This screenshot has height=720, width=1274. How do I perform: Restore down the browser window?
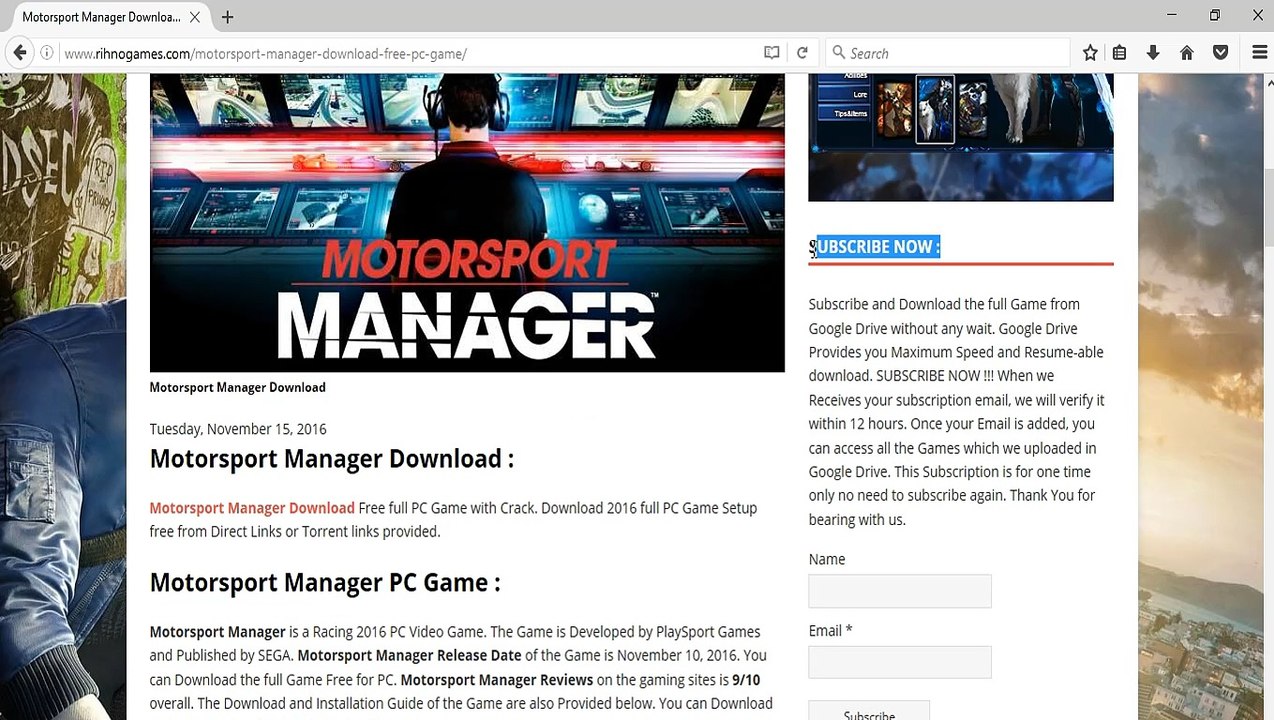tap(1214, 16)
